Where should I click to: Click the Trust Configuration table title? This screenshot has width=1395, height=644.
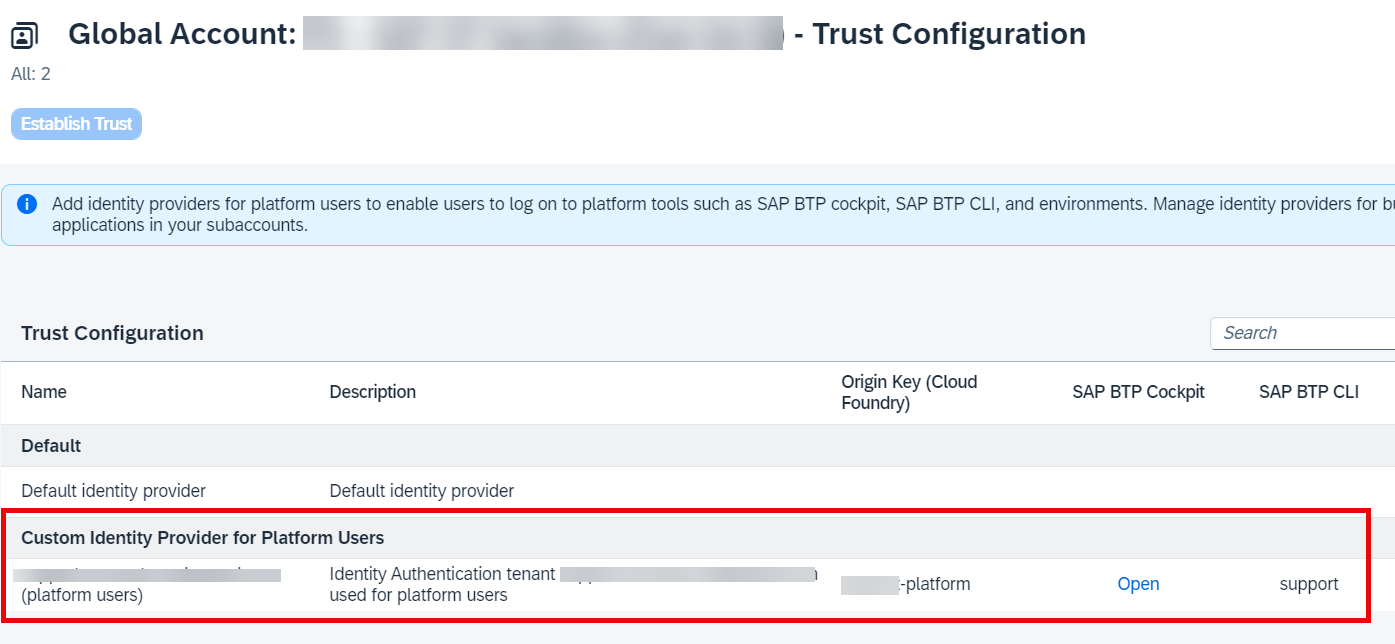coord(112,333)
